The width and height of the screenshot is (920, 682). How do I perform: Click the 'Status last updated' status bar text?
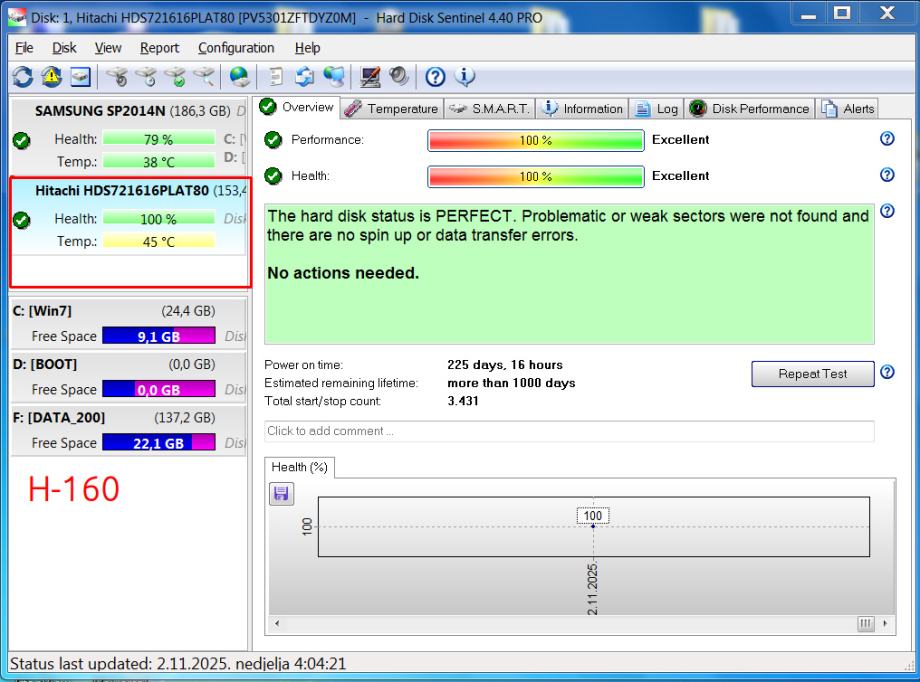pyautogui.click(x=178, y=664)
